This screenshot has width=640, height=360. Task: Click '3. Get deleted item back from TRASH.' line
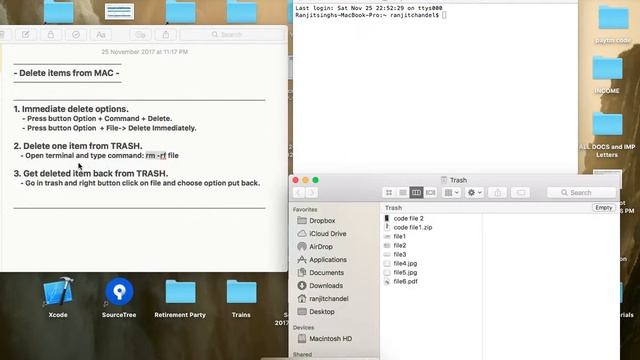pos(91,173)
